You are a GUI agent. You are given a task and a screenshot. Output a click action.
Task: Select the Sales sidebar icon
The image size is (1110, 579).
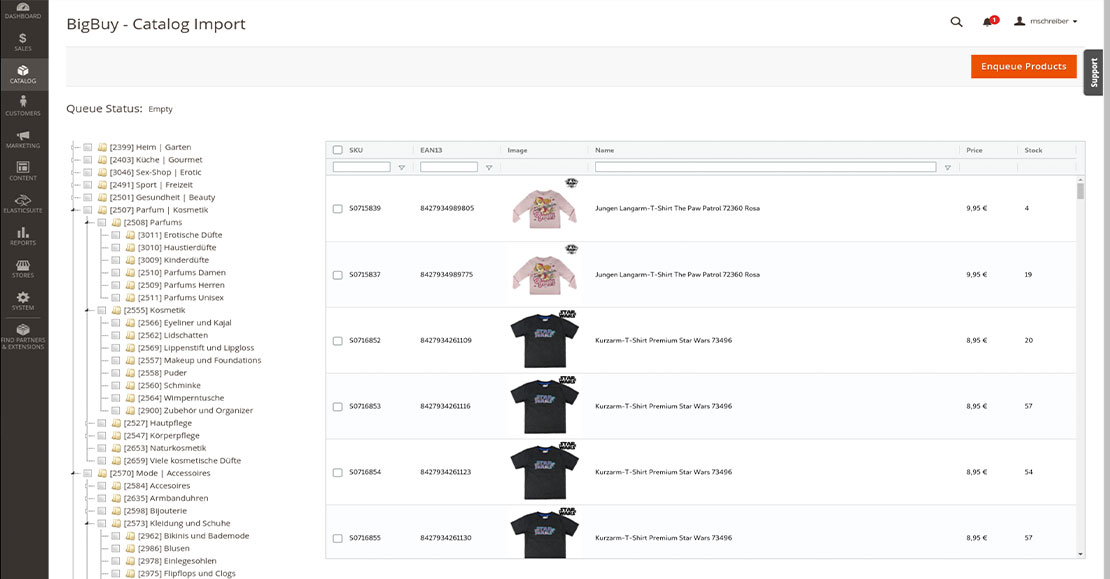pyautogui.click(x=24, y=42)
